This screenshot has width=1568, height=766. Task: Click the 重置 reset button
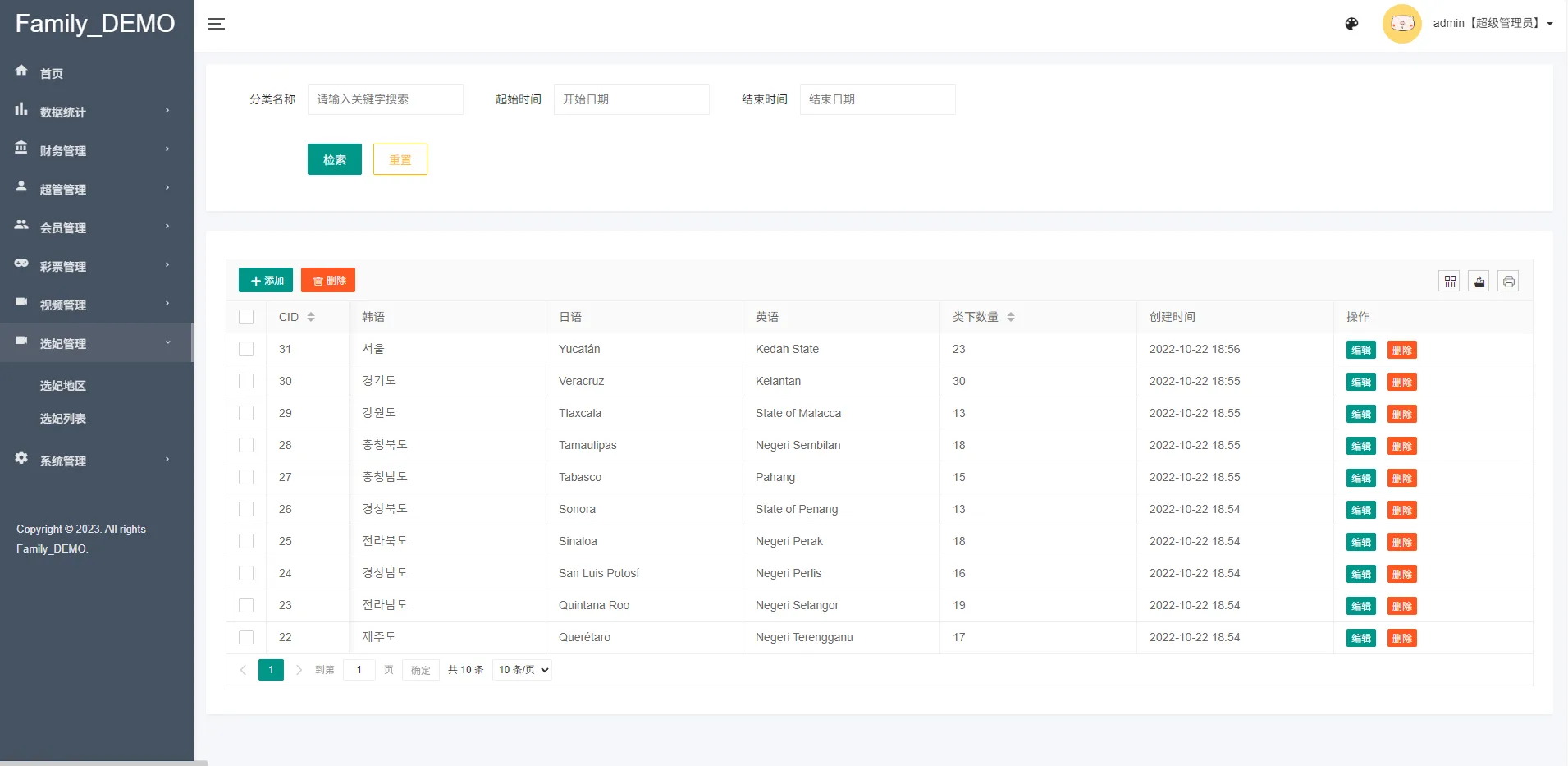click(400, 159)
